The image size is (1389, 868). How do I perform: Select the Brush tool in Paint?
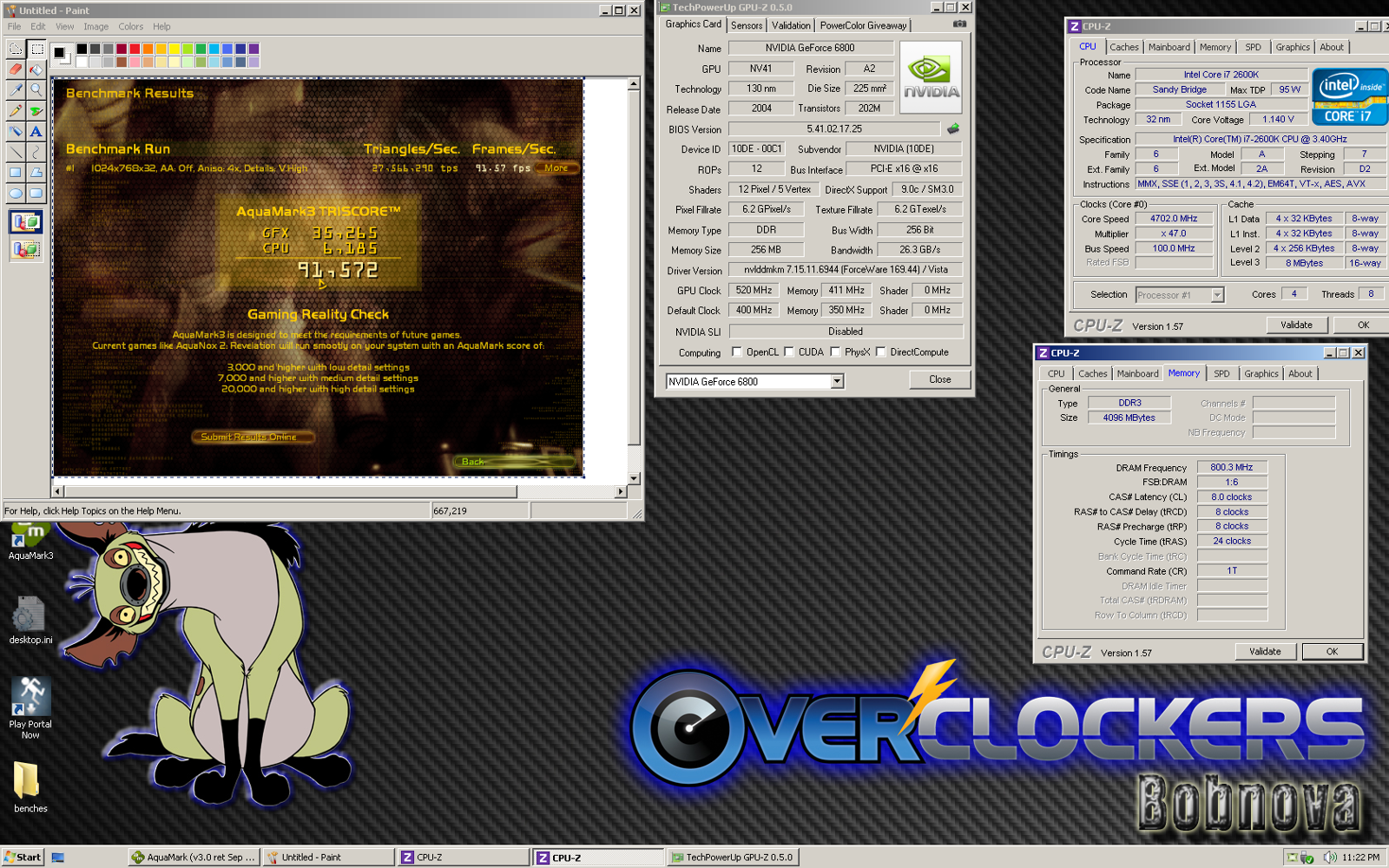[x=36, y=110]
